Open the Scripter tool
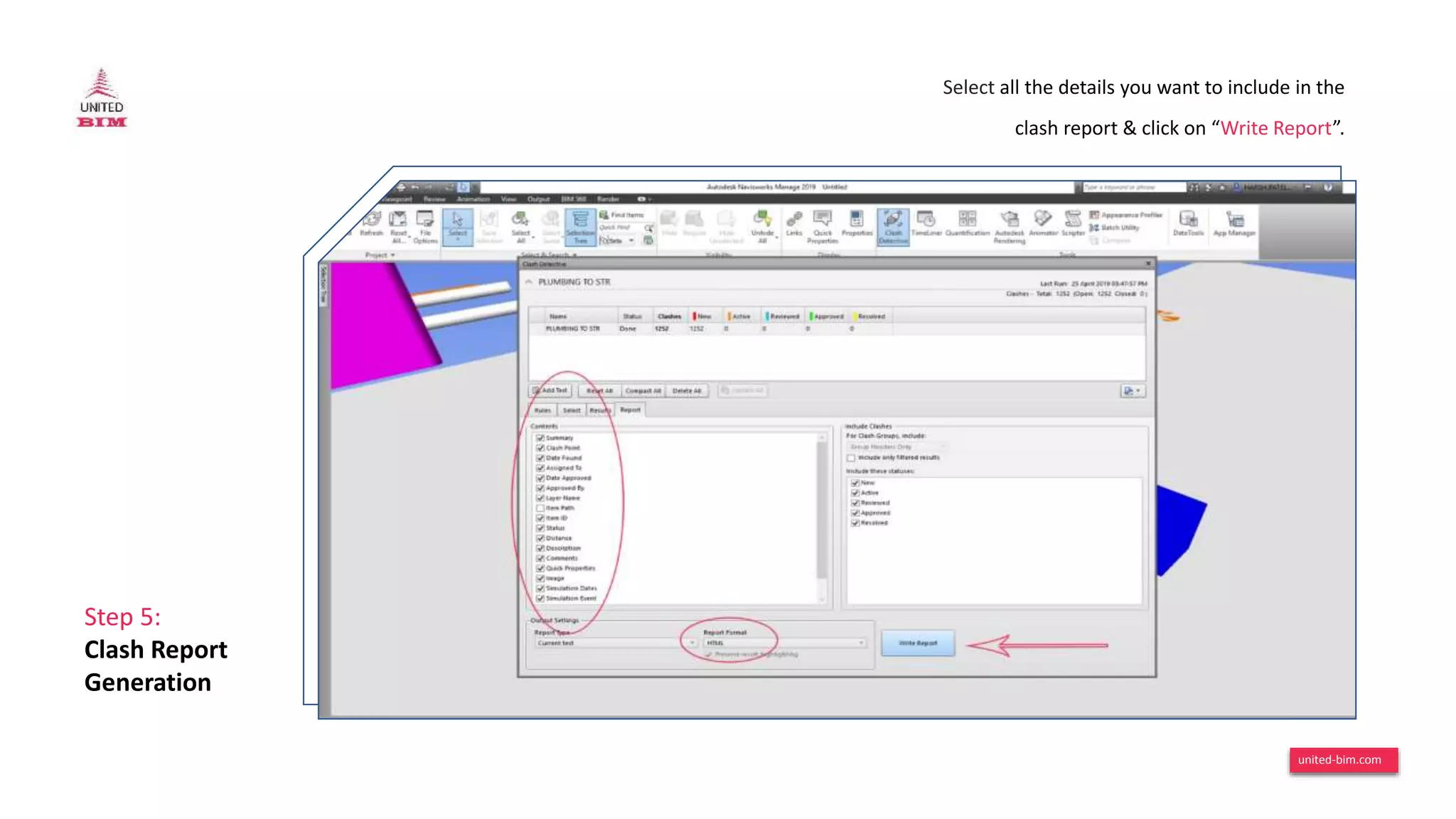Image resolution: width=1456 pixels, height=819 pixels. point(1073,223)
